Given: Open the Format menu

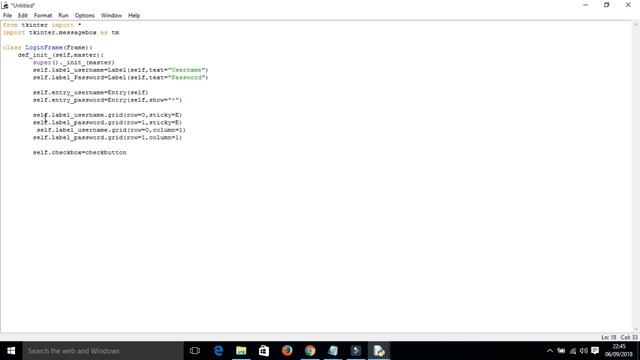Looking at the screenshot, I should pyautogui.click(x=43, y=16).
